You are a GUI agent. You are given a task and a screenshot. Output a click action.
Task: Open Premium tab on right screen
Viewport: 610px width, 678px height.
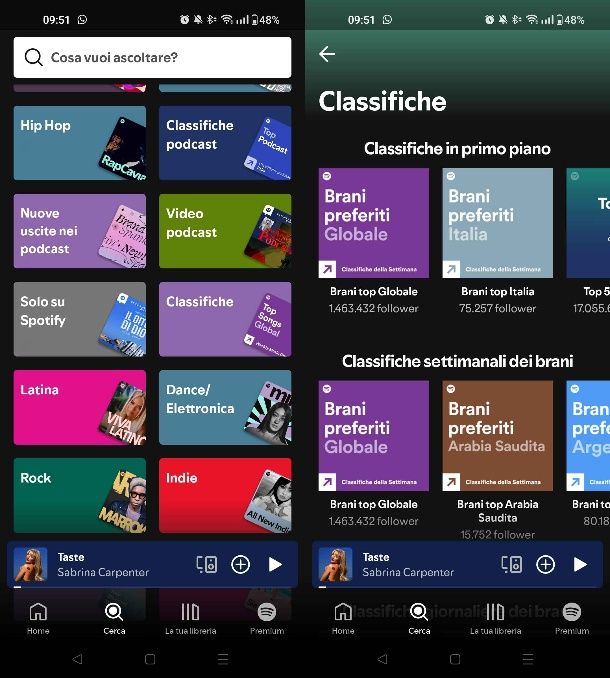(572, 619)
